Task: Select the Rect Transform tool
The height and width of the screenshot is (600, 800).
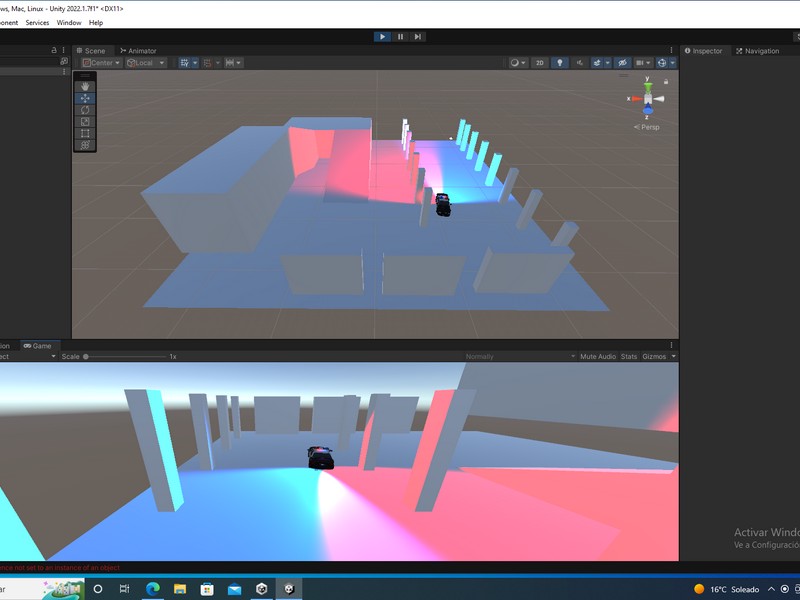Action: coord(84,133)
